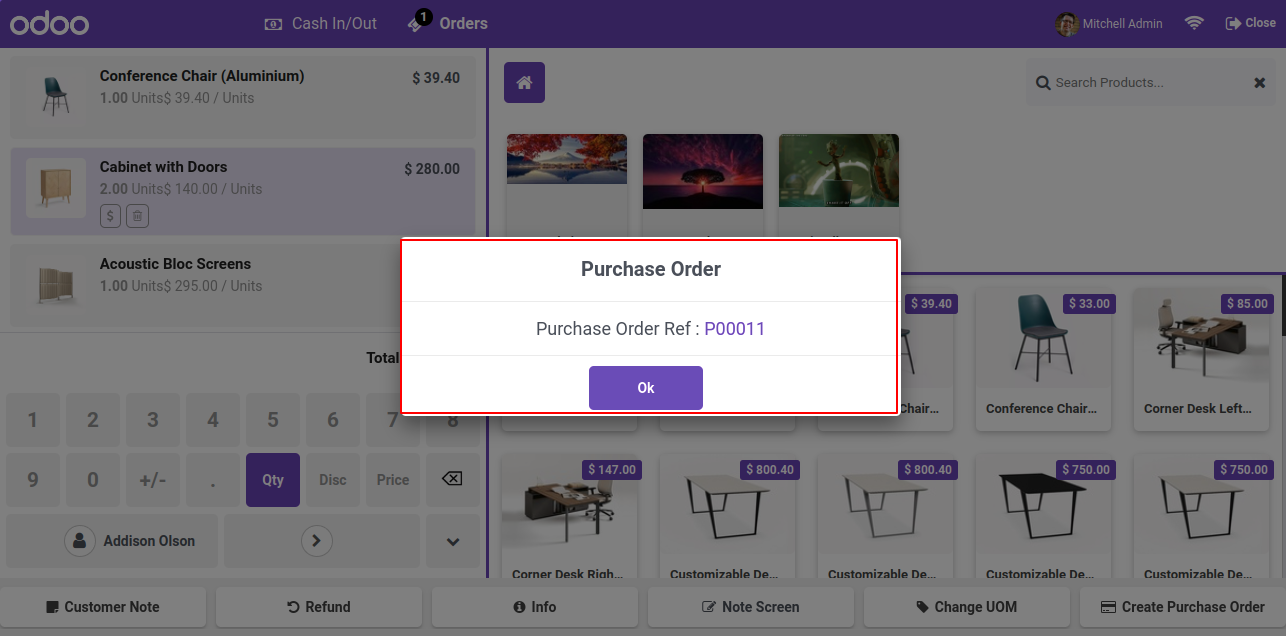Click the backspace key on the numpad
1286x636 pixels.
pyautogui.click(x=452, y=480)
